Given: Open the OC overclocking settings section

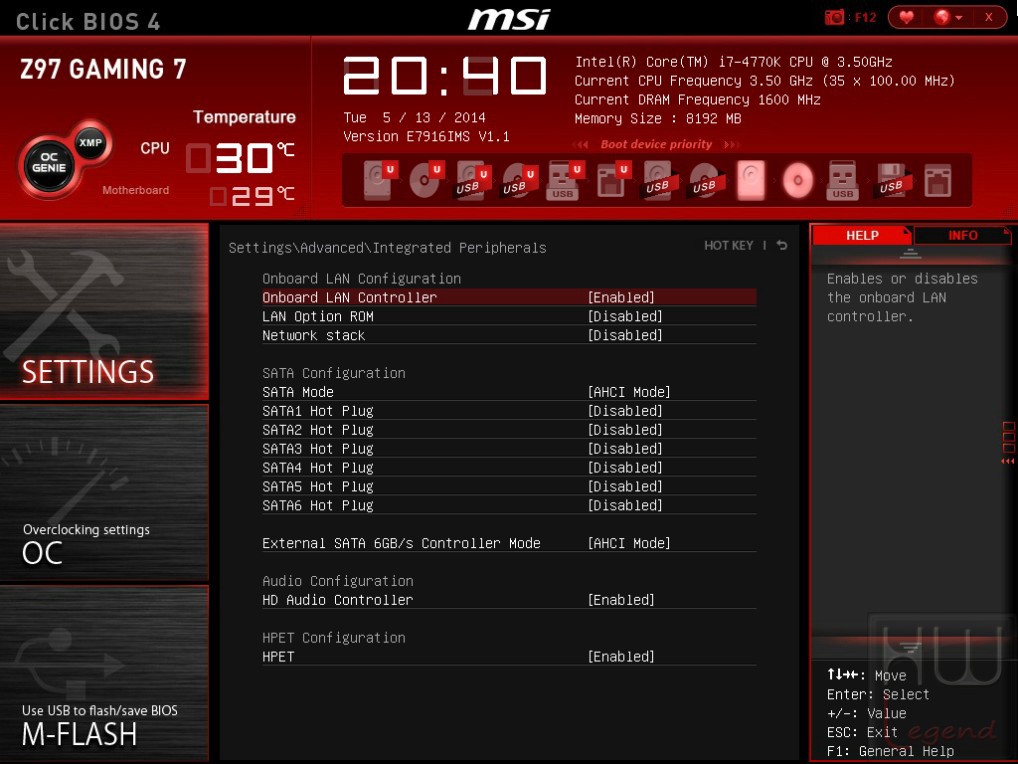Looking at the screenshot, I should point(104,493).
